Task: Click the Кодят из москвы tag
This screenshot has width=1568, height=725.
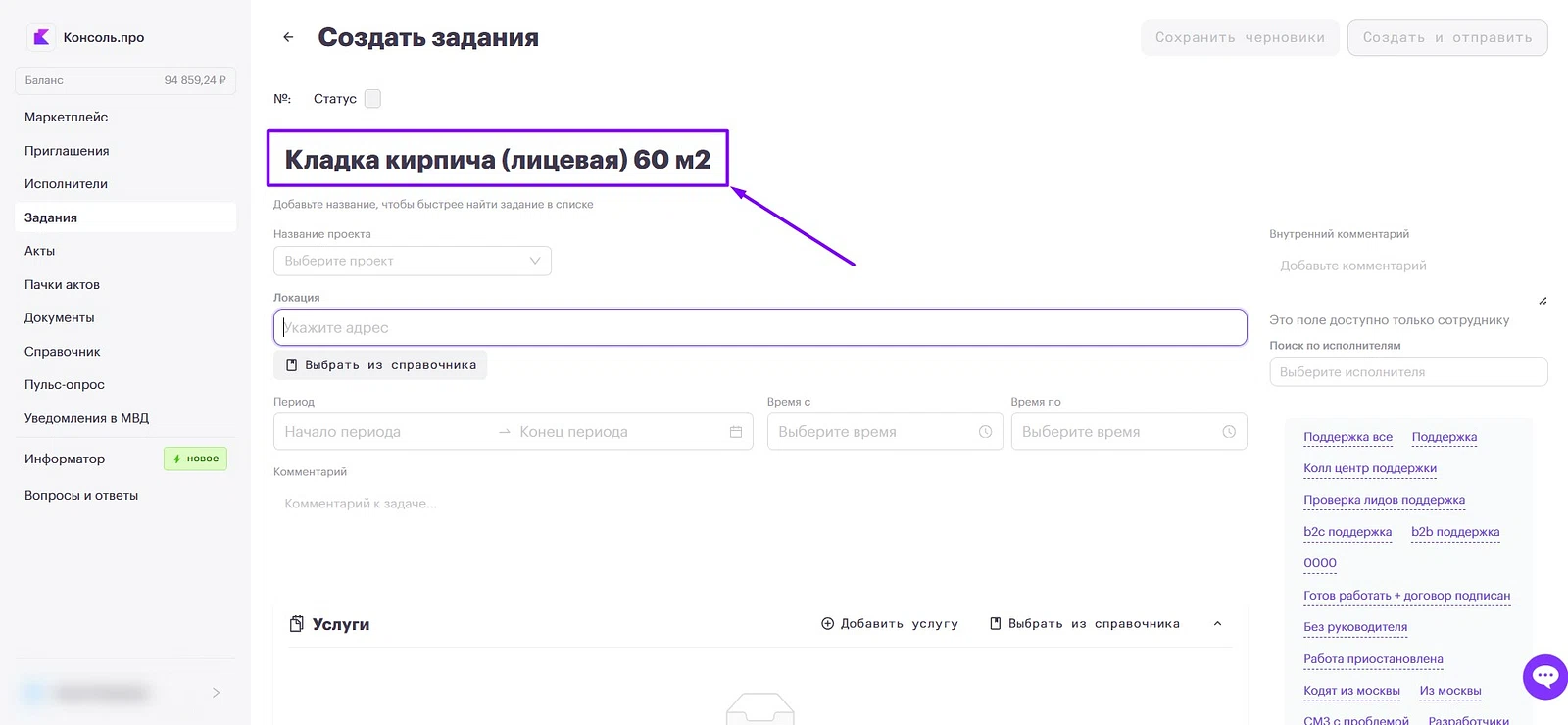Action: point(1351,691)
